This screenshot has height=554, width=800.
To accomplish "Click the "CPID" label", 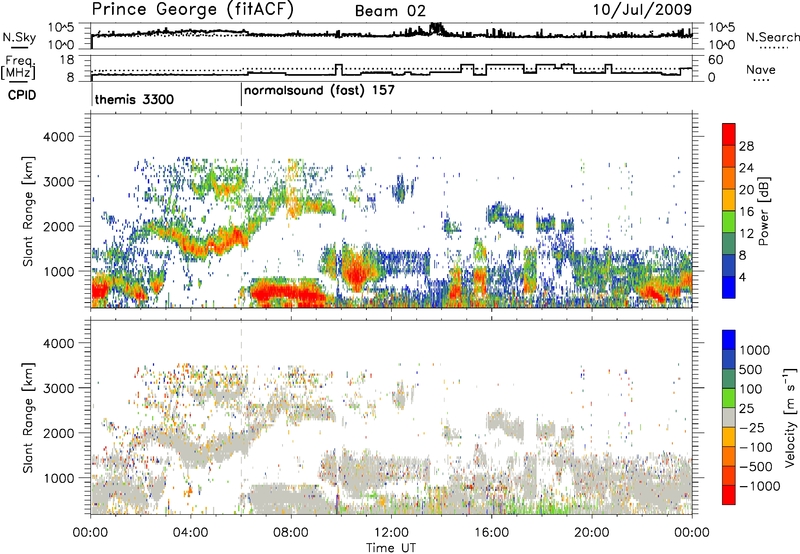I will tap(22, 95).
